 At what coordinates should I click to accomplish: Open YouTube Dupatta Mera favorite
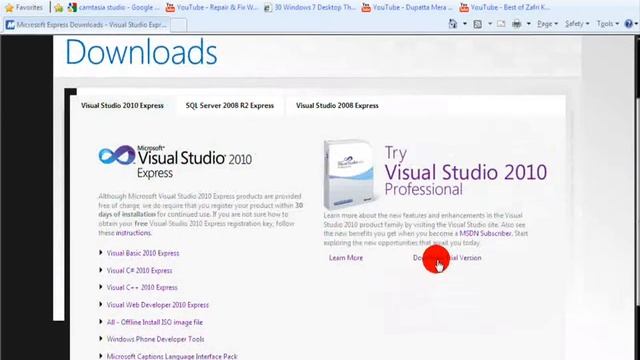(407, 7)
